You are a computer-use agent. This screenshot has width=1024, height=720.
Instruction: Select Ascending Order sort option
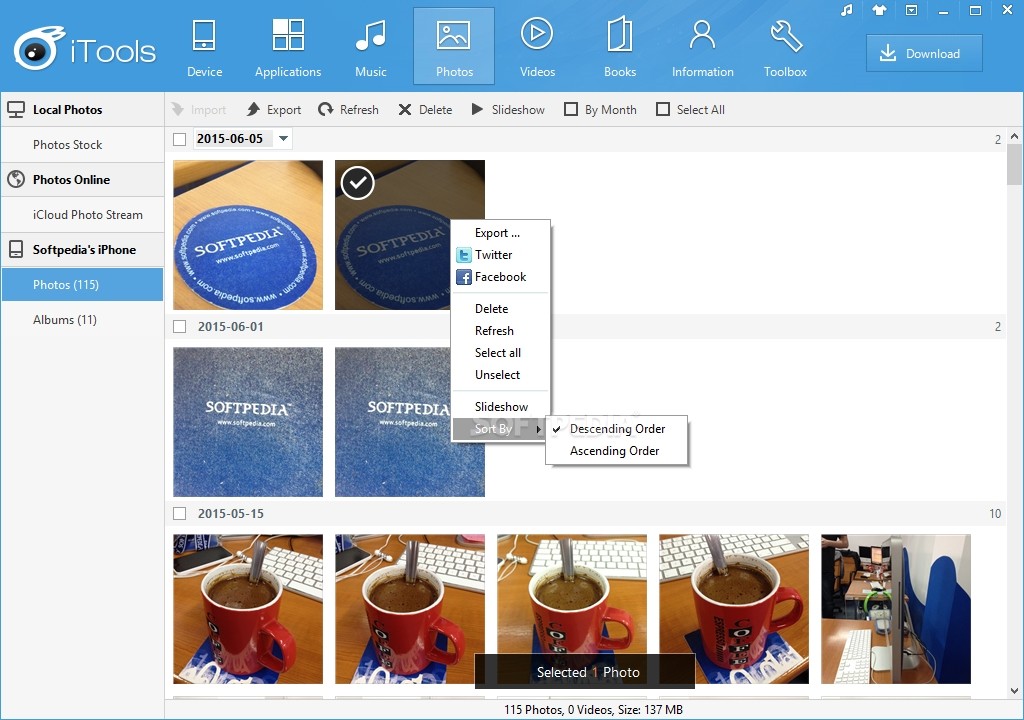(616, 451)
